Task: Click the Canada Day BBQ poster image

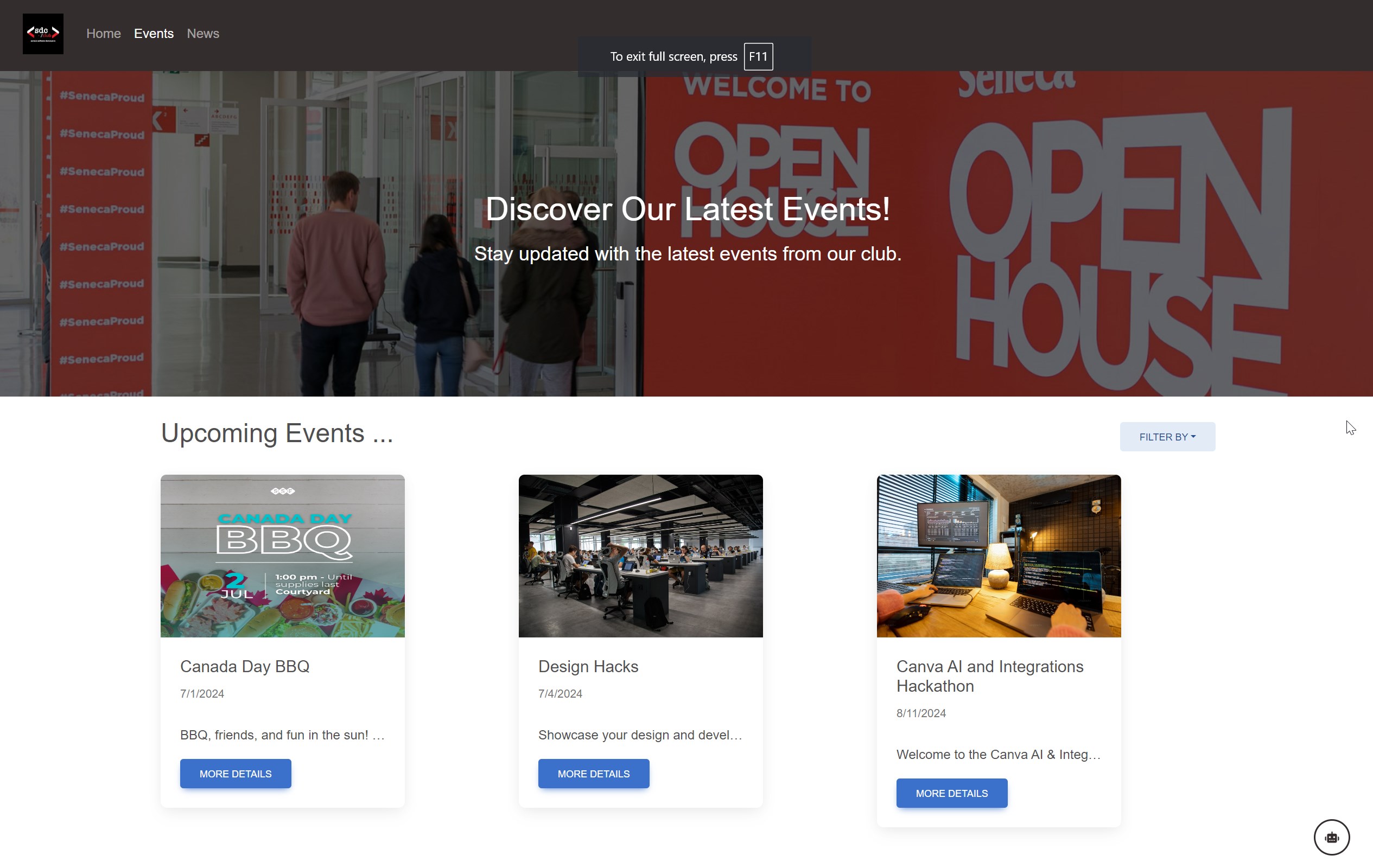Action: [282, 556]
